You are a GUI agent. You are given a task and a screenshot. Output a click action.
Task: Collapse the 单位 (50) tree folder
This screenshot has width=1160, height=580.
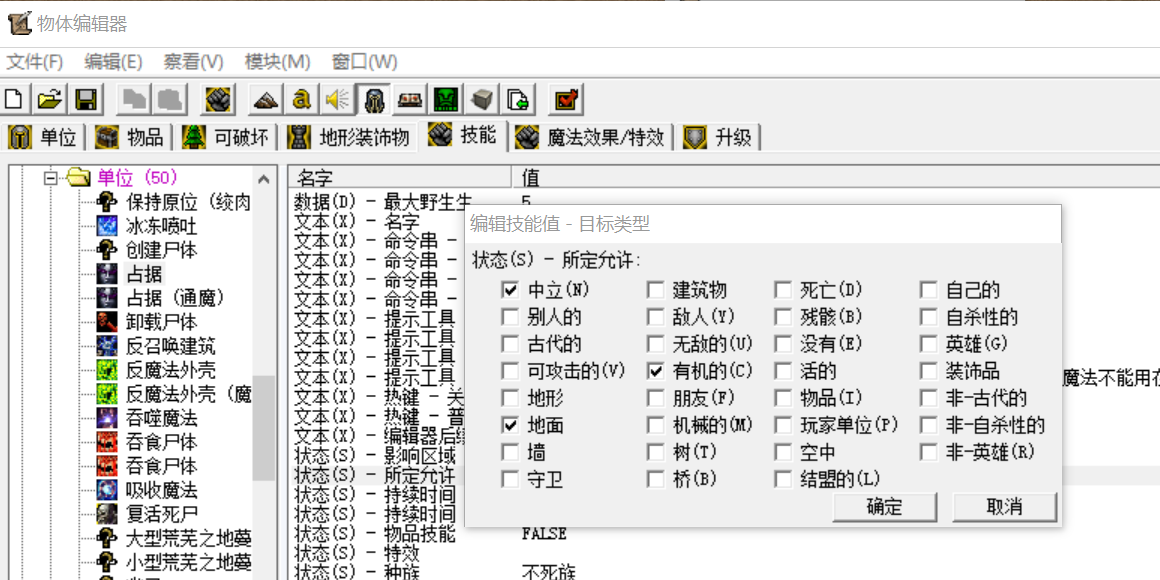point(51,178)
